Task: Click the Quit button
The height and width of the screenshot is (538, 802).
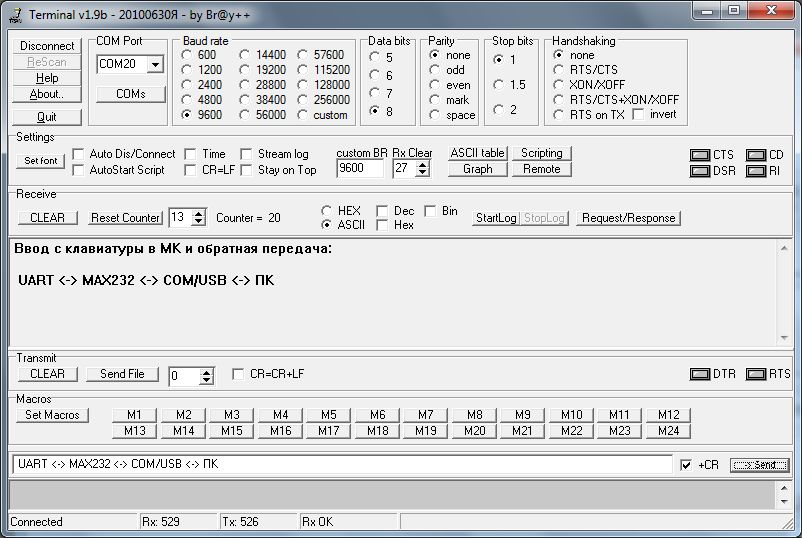Action: pos(47,117)
